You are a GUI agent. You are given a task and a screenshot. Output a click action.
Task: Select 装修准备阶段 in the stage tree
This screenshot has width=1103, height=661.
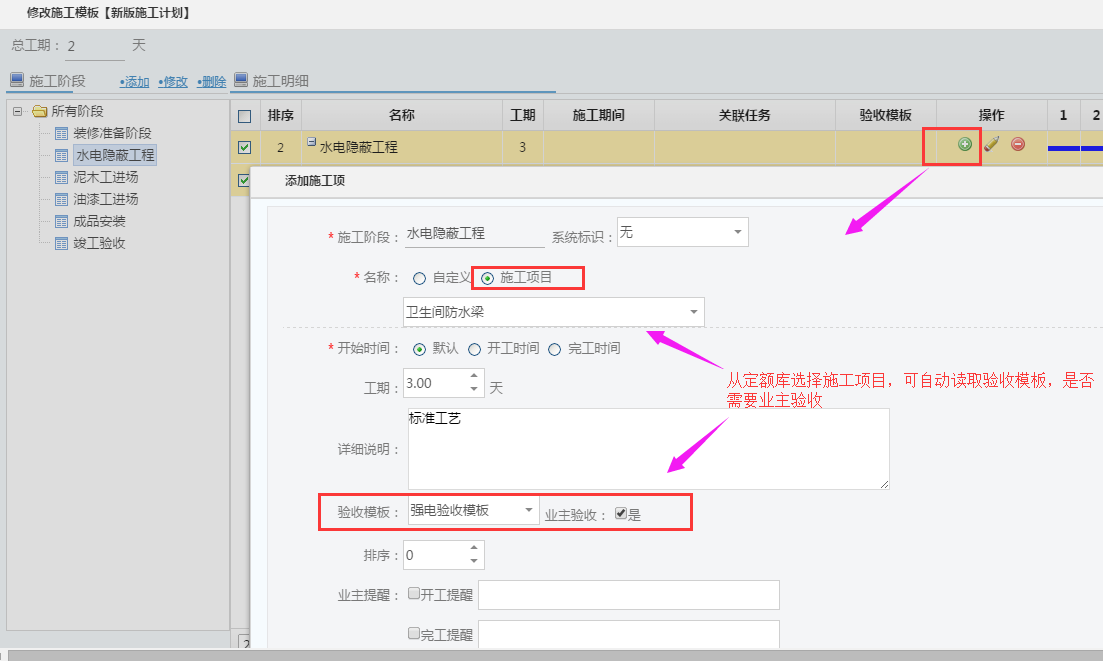coord(112,133)
